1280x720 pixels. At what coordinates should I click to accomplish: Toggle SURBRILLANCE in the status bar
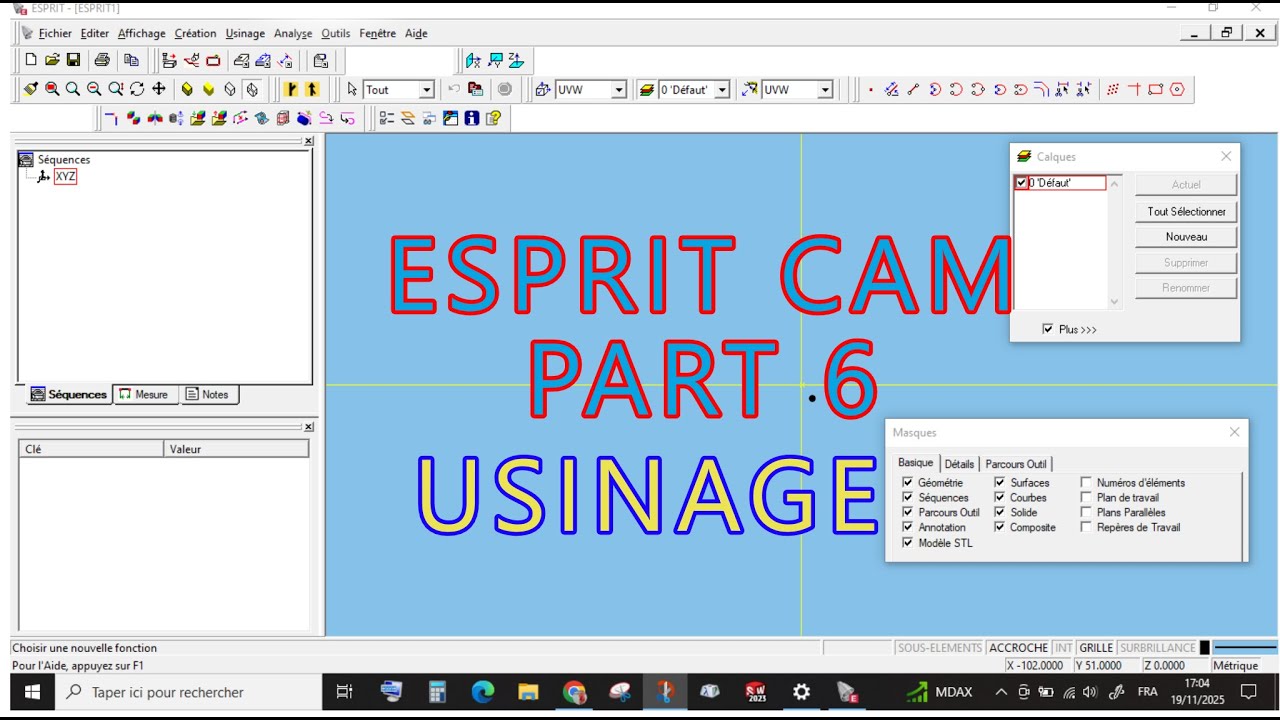pos(1157,648)
